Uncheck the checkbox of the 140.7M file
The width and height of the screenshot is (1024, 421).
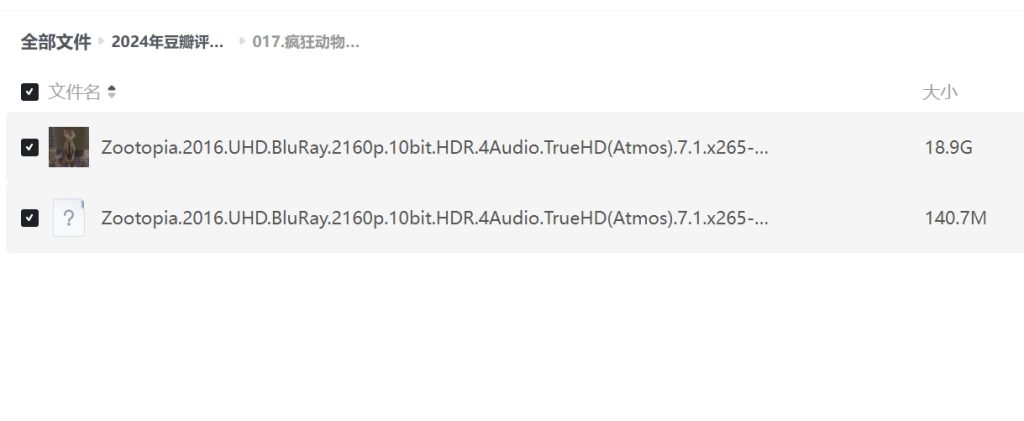(x=29, y=217)
